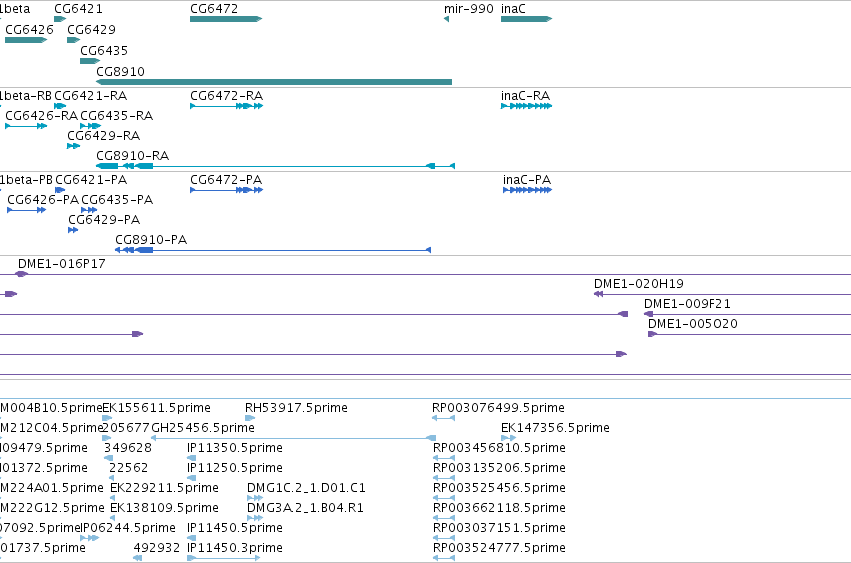
Task: Click the DME1-005O20 BAC label
Action: pyautogui.click(x=693, y=324)
